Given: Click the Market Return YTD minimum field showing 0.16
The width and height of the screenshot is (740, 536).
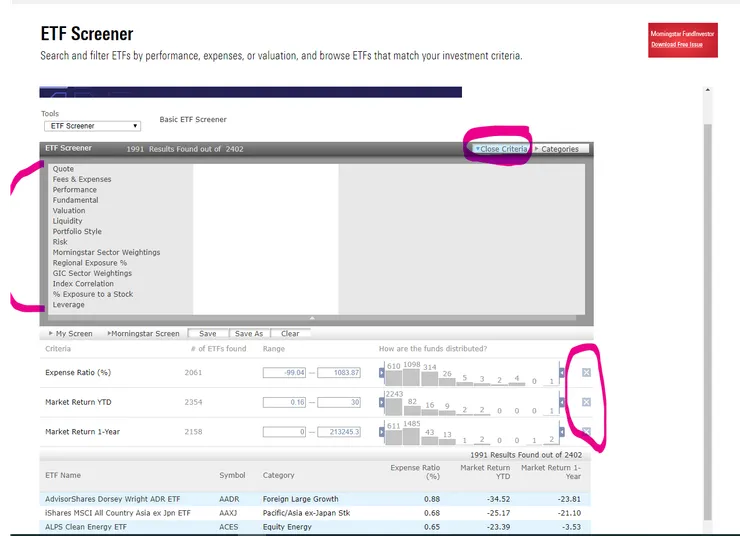Looking at the screenshot, I should [x=284, y=402].
